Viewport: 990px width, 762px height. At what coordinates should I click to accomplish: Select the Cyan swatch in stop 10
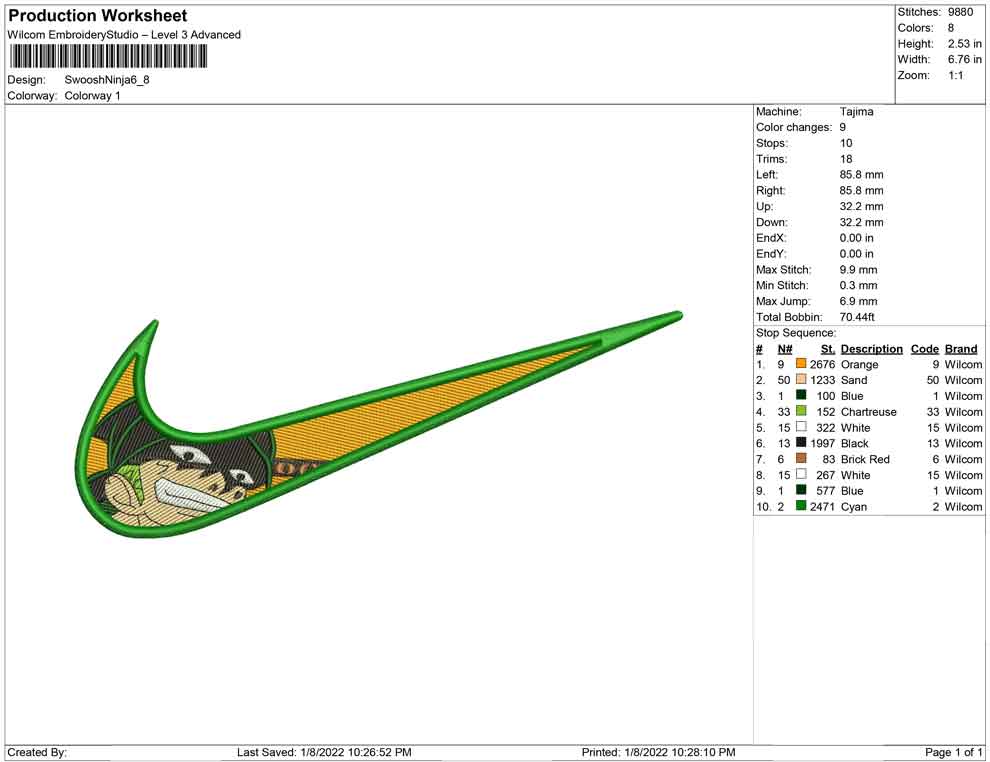801,507
